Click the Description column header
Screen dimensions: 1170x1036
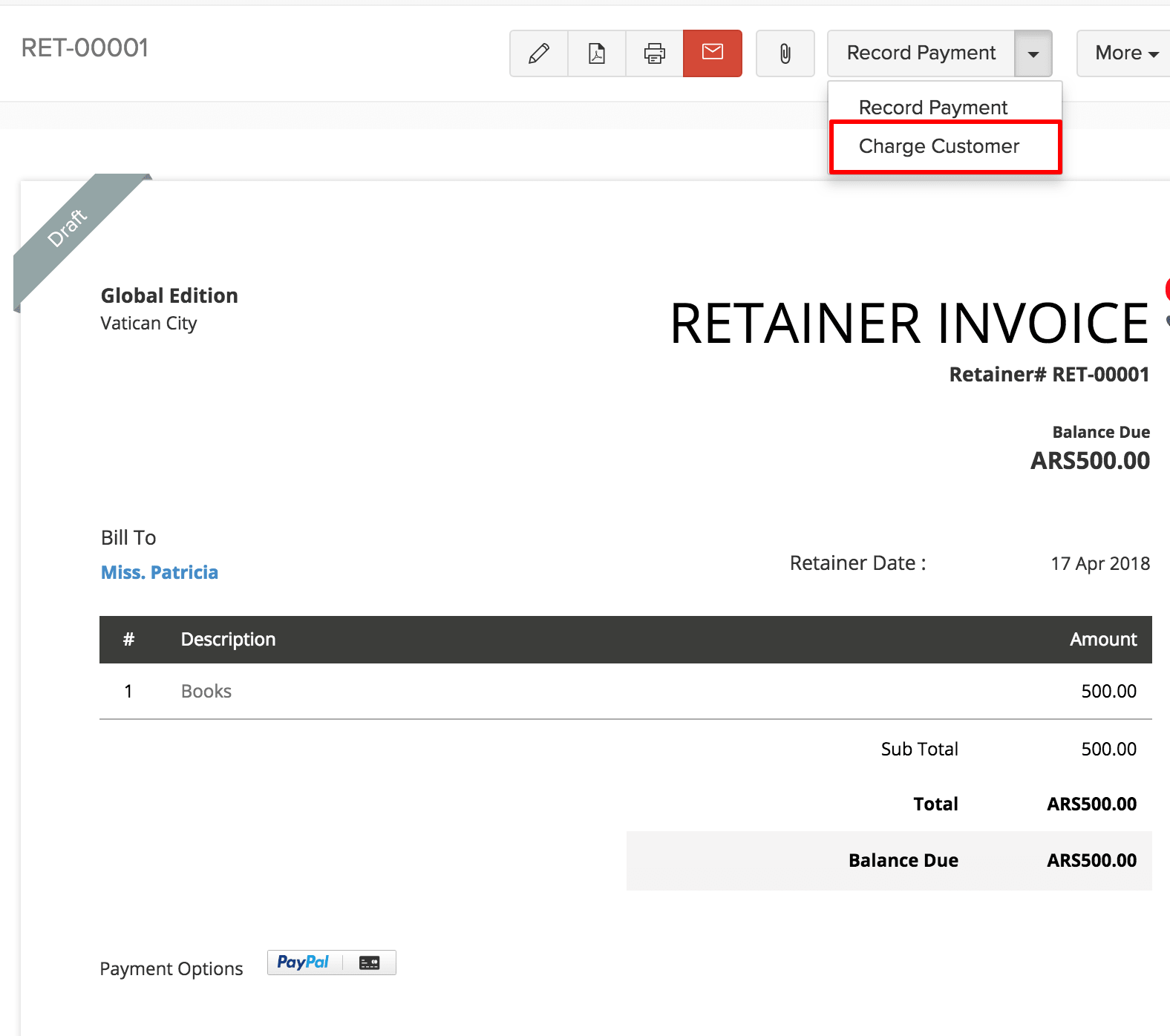click(228, 639)
